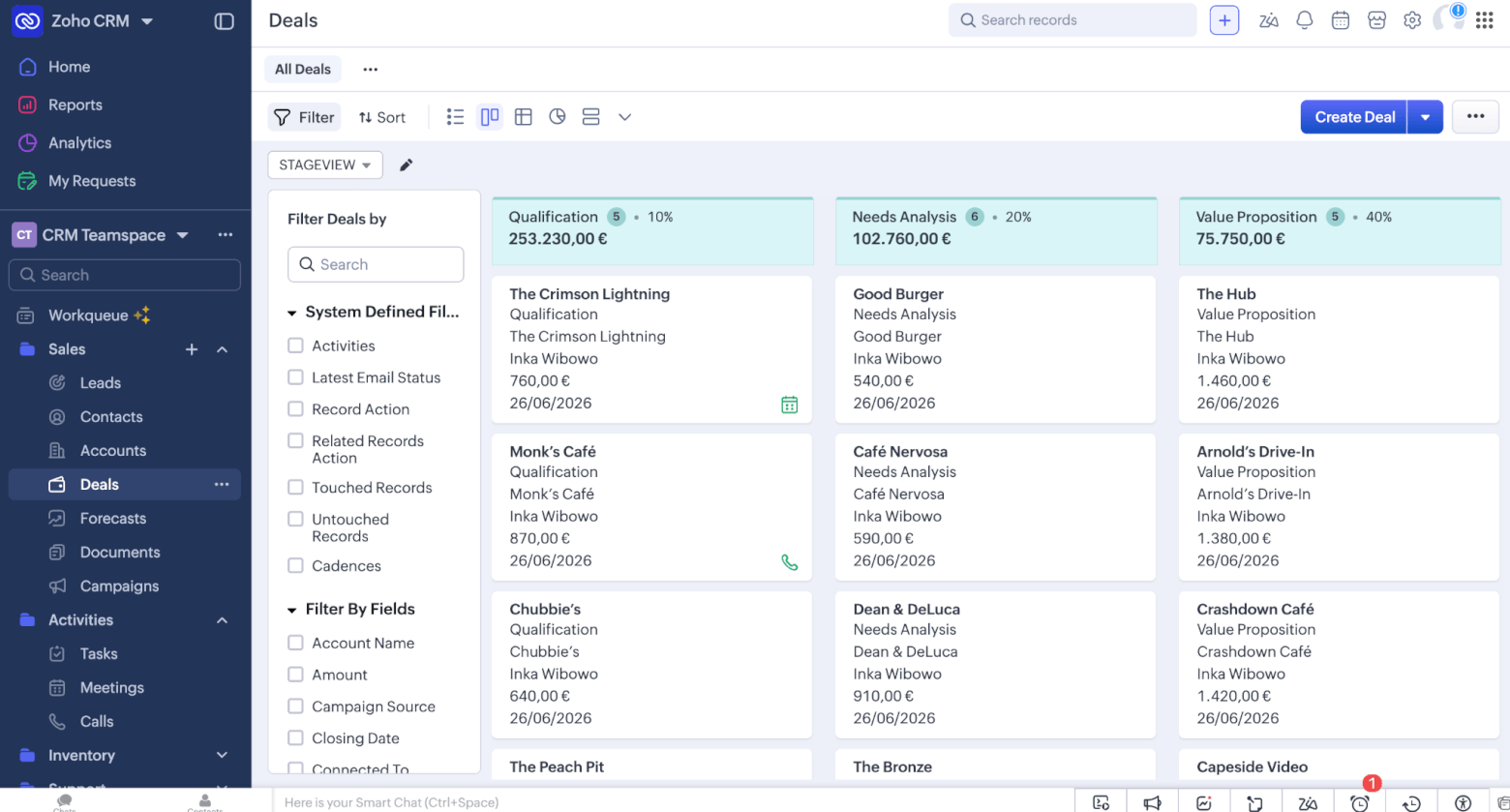Open the calendar icon in the header

pos(1341,20)
